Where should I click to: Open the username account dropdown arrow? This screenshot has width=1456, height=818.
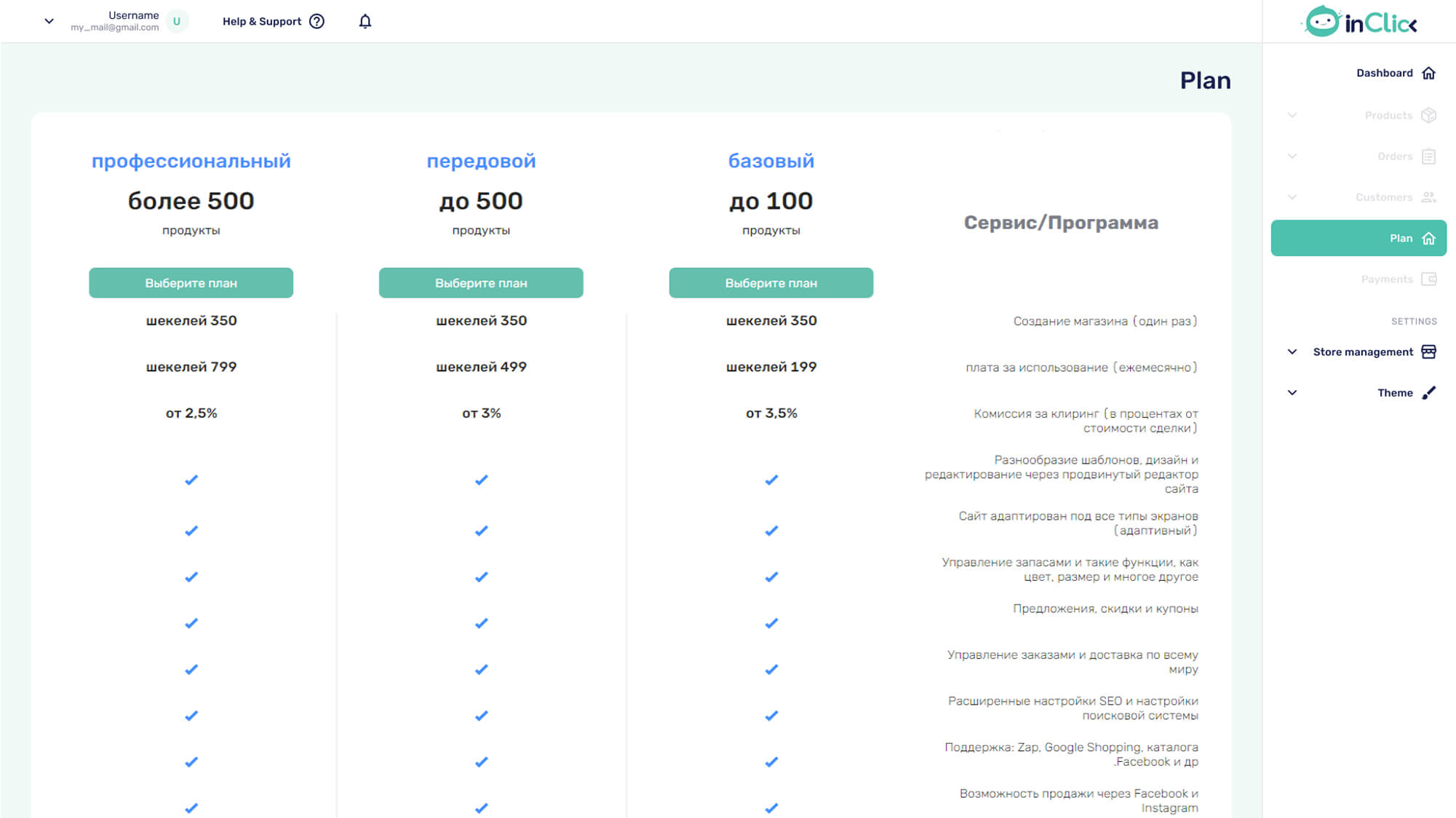click(49, 21)
